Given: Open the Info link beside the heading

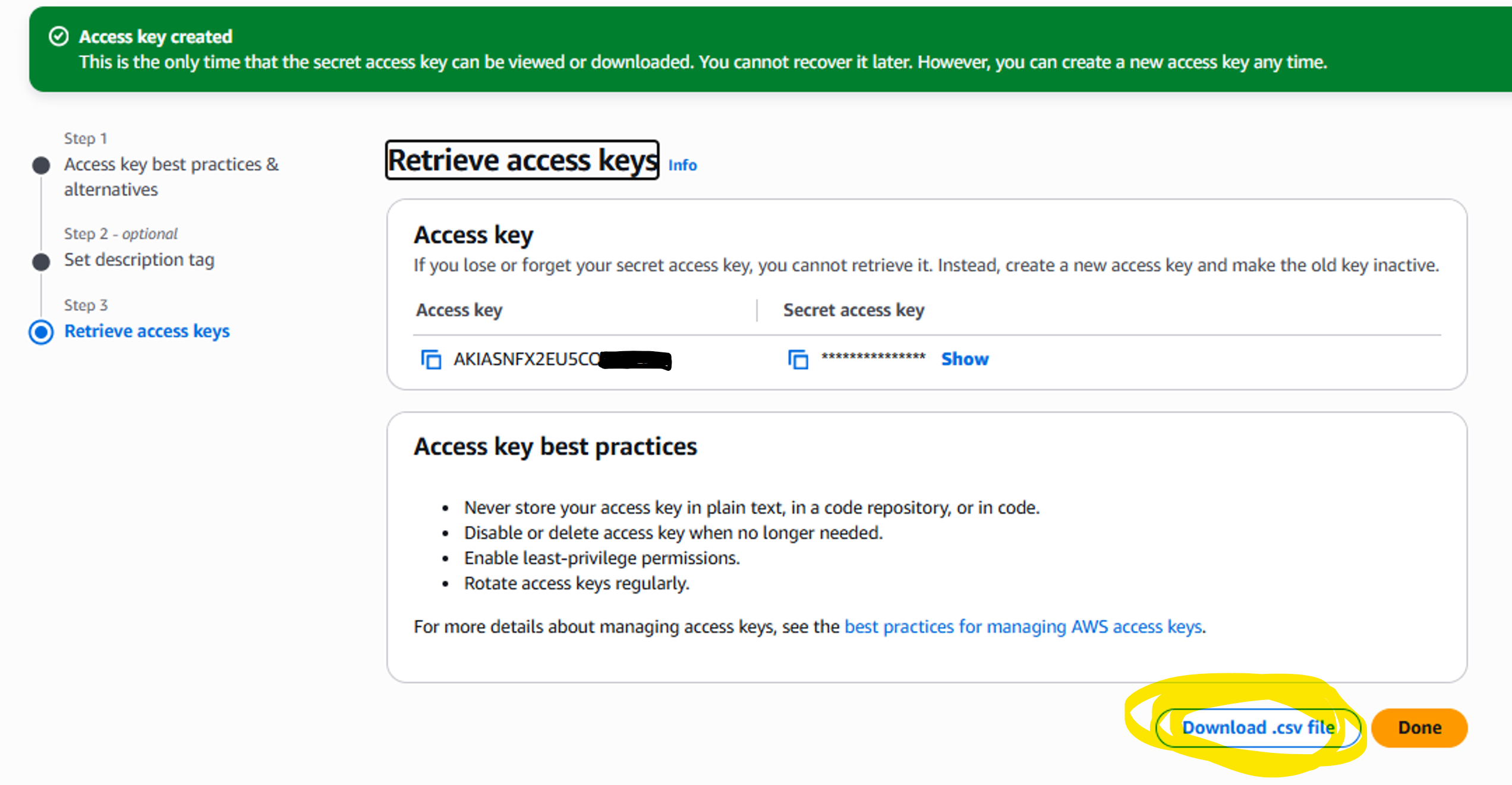Looking at the screenshot, I should [x=682, y=165].
